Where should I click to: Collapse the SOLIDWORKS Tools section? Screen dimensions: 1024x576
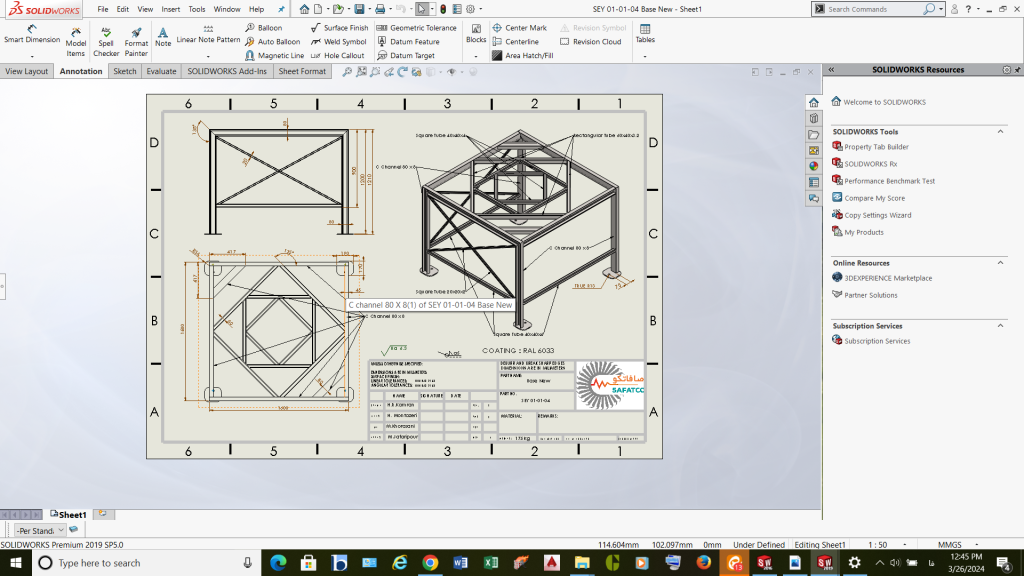pos(1000,132)
